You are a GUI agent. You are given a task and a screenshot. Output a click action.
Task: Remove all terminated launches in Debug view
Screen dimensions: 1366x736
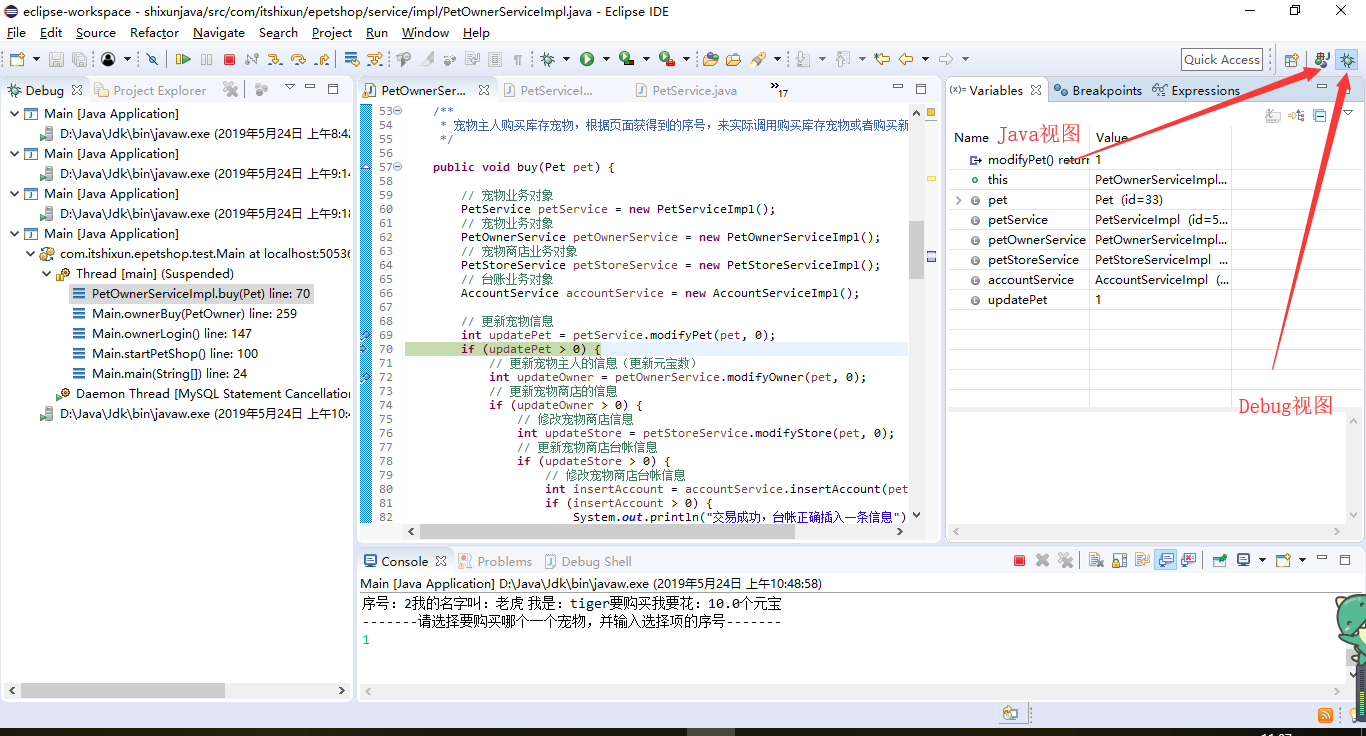pyautogui.click(x=230, y=89)
